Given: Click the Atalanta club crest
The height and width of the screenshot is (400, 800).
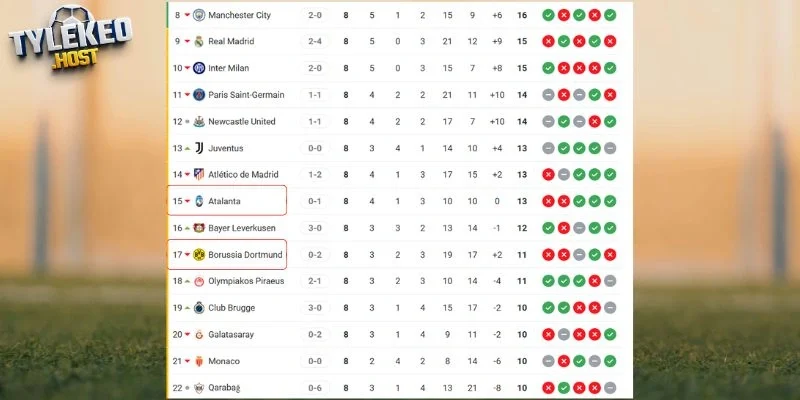Looking at the screenshot, I should click(198, 201).
